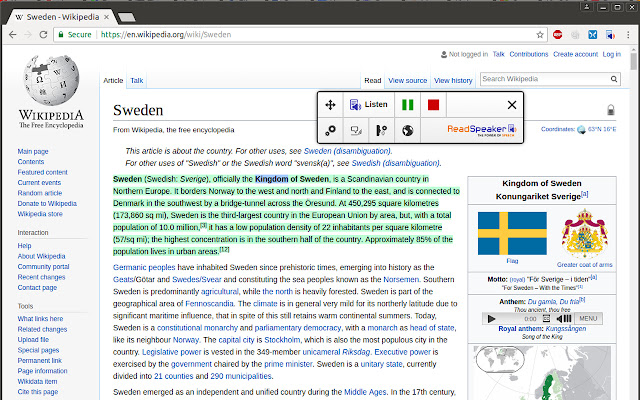The width and height of the screenshot is (640, 400).
Task: Bookmark this page with the star icon
Action: (540, 34)
